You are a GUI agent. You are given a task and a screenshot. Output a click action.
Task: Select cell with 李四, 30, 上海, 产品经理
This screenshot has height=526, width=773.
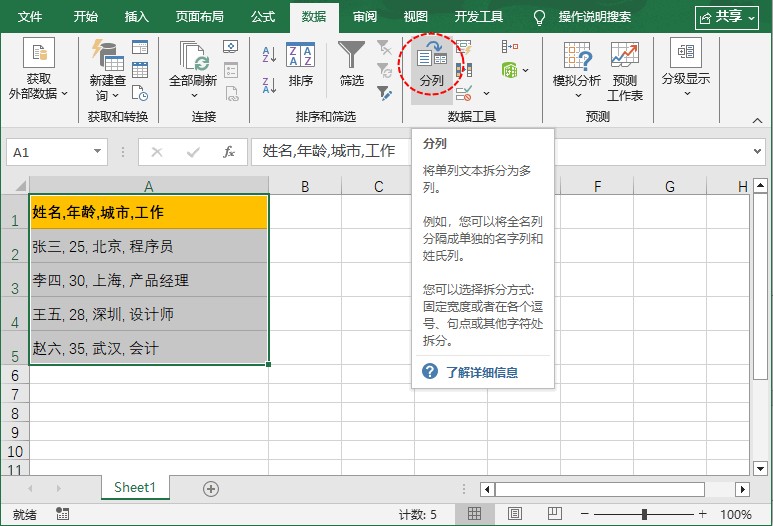149,280
